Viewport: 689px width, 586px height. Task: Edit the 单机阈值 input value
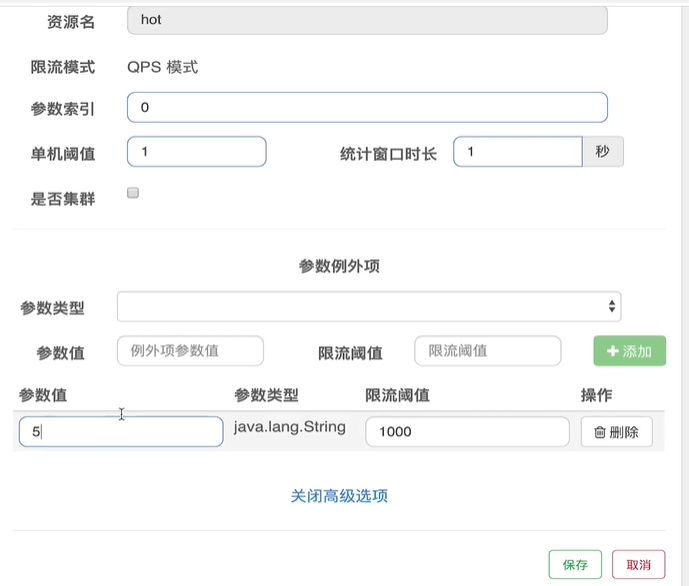[196, 152]
